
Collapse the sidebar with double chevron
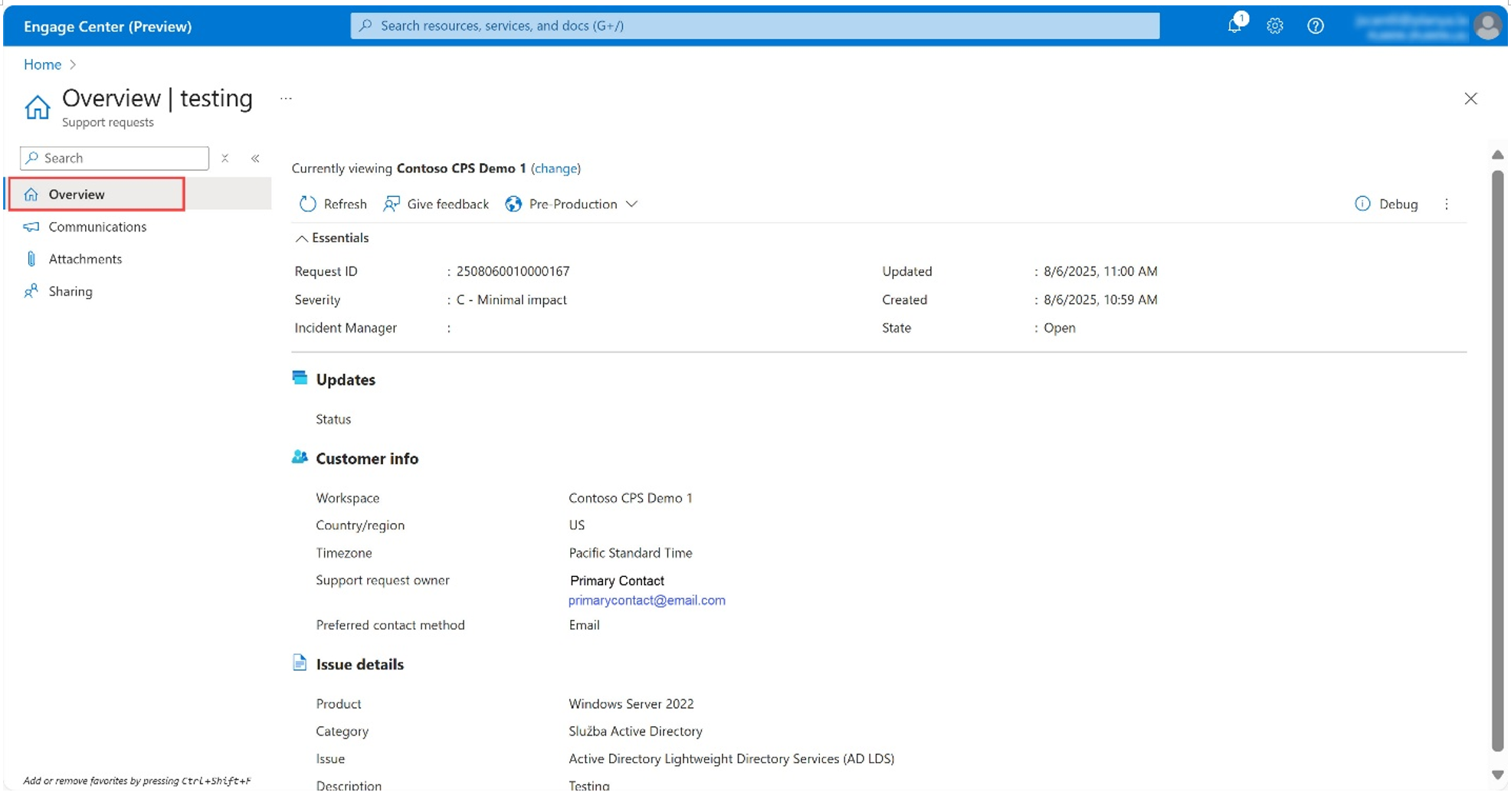click(x=255, y=158)
